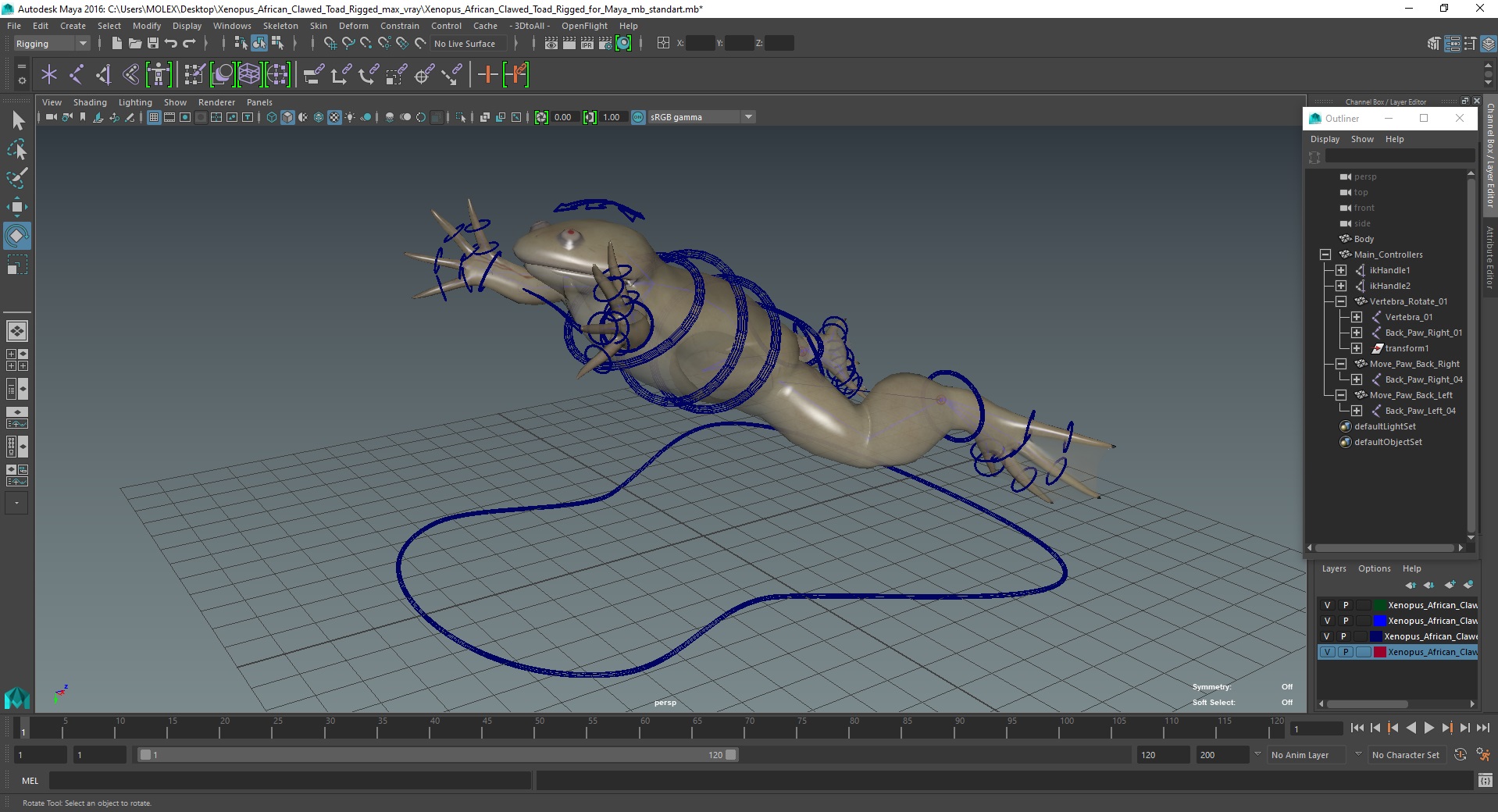
Task: Open the Rigging menu set dropdown
Action: [52, 44]
